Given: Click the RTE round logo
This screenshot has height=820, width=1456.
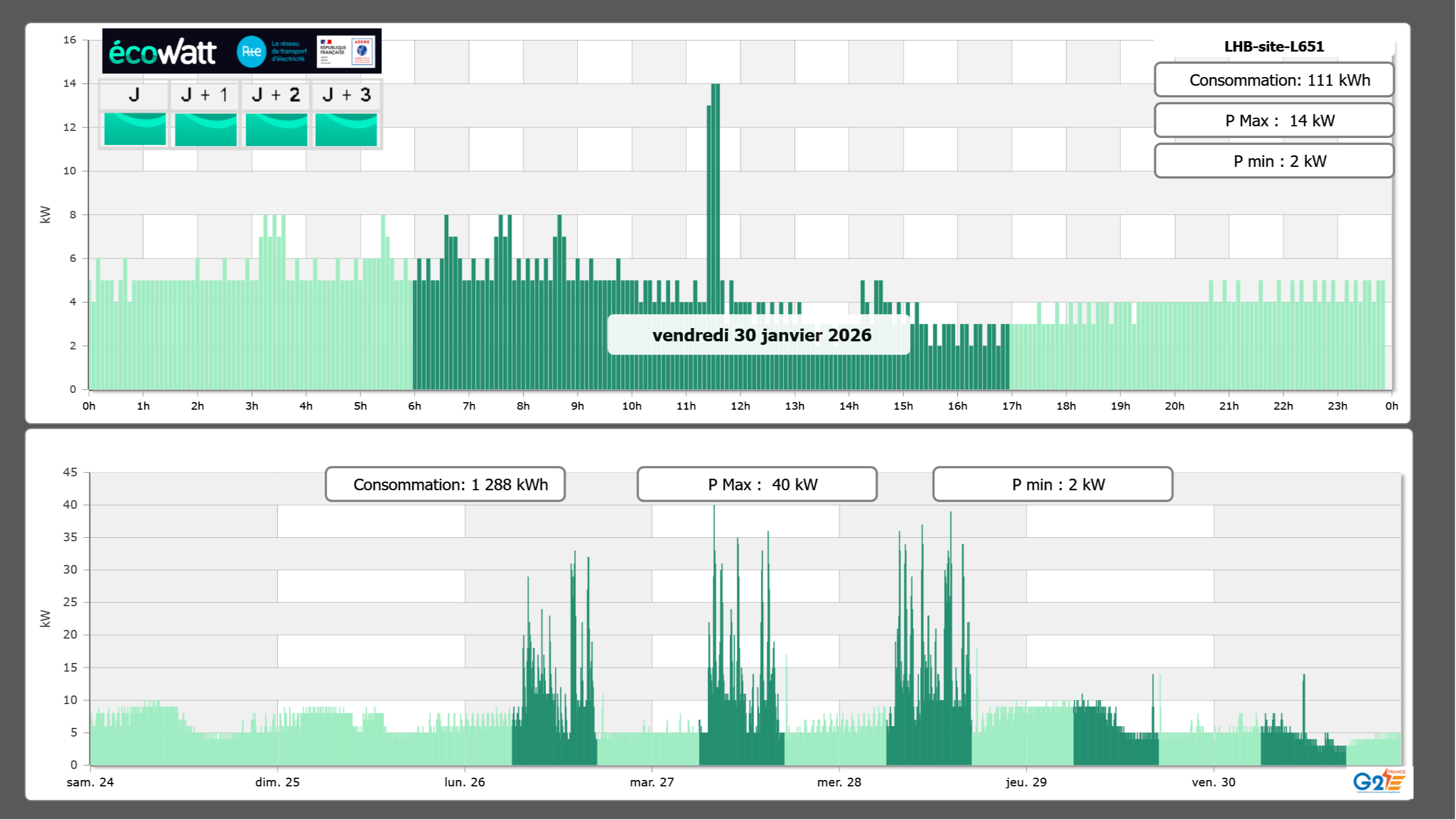Looking at the screenshot, I should [x=251, y=52].
